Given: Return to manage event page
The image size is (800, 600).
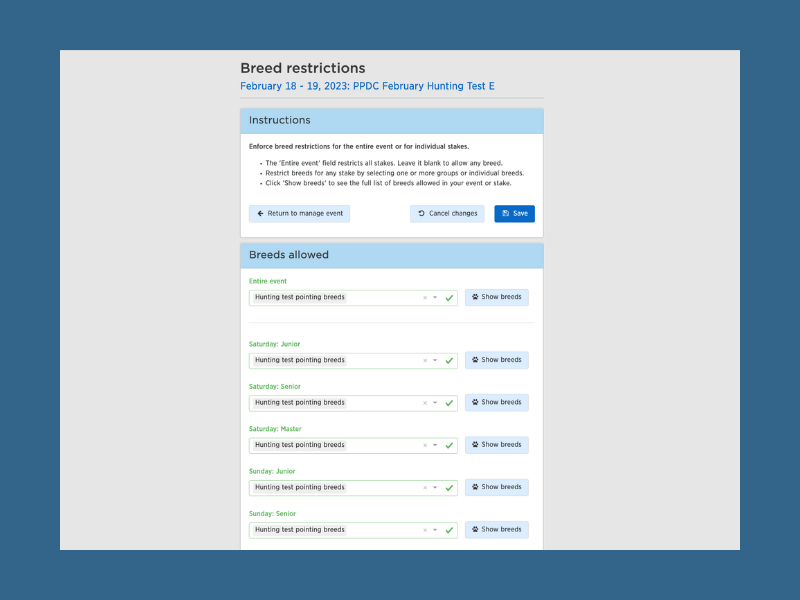Looking at the screenshot, I should click(299, 214).
